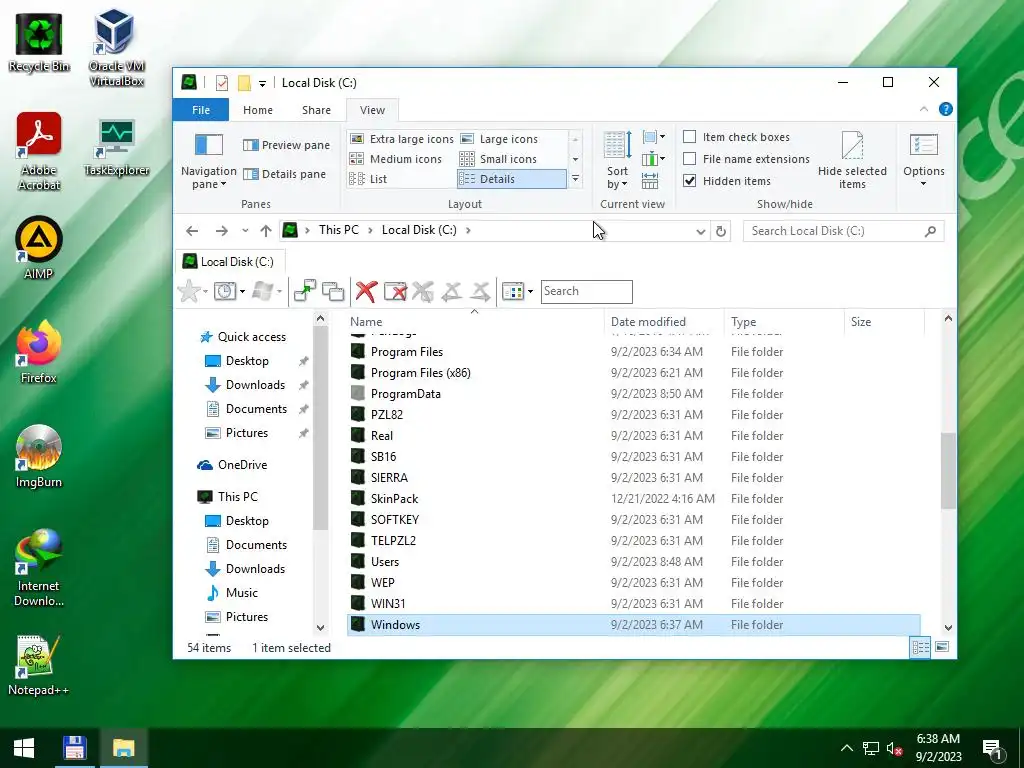Viewport: 1024px width, 768px height.
Task: Click Size all columns to fit icon
Action: click(650, 181)
